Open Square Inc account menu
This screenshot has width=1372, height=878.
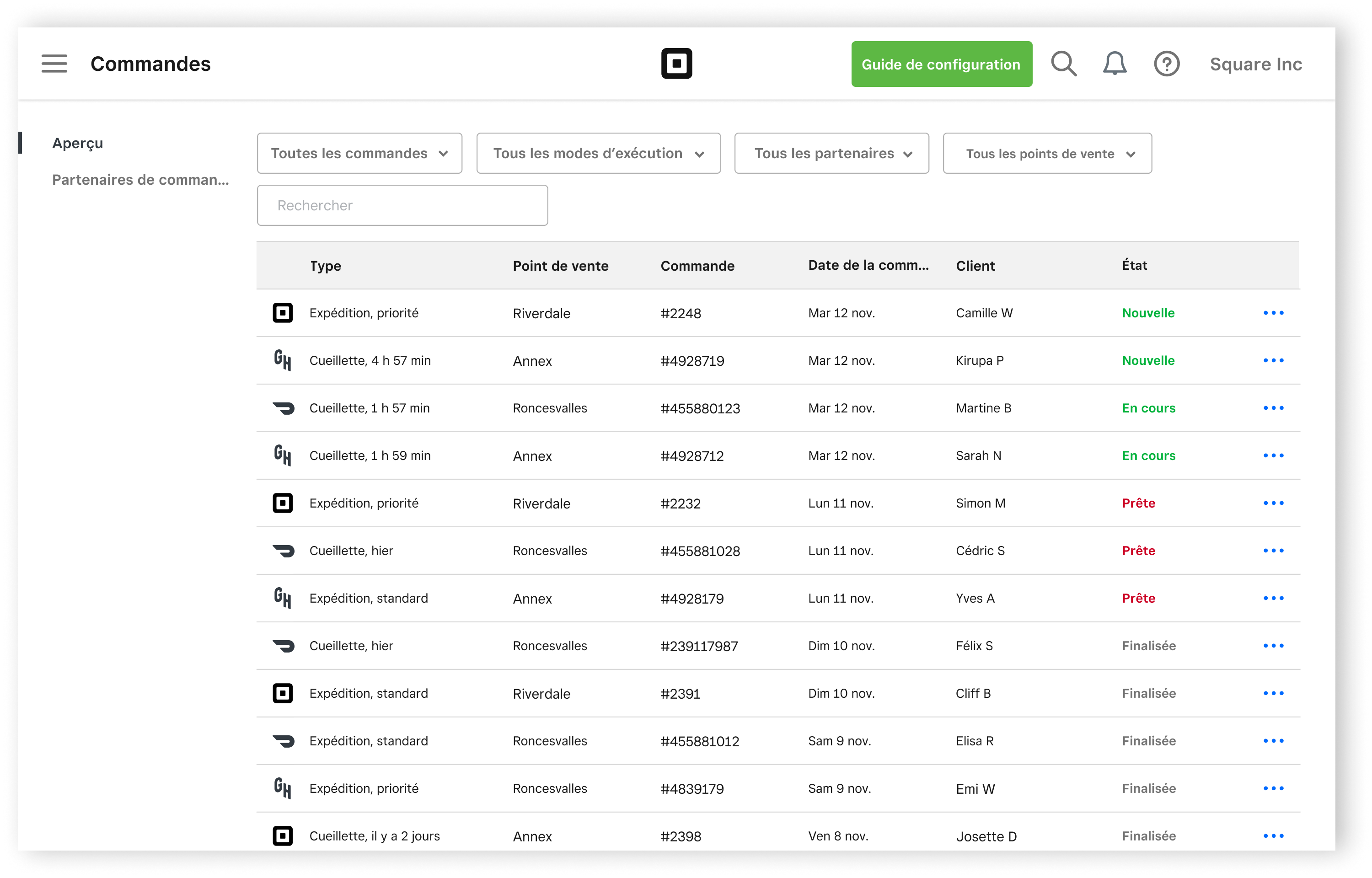(x=1255, y=64)
